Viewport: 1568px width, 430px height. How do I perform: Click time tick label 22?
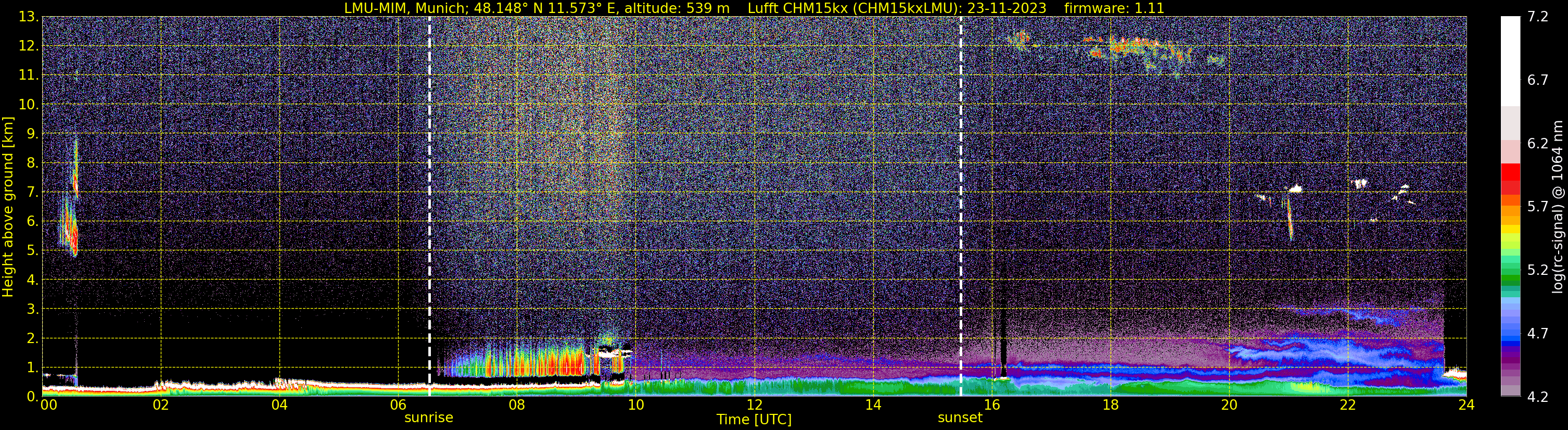[1348, 405]
